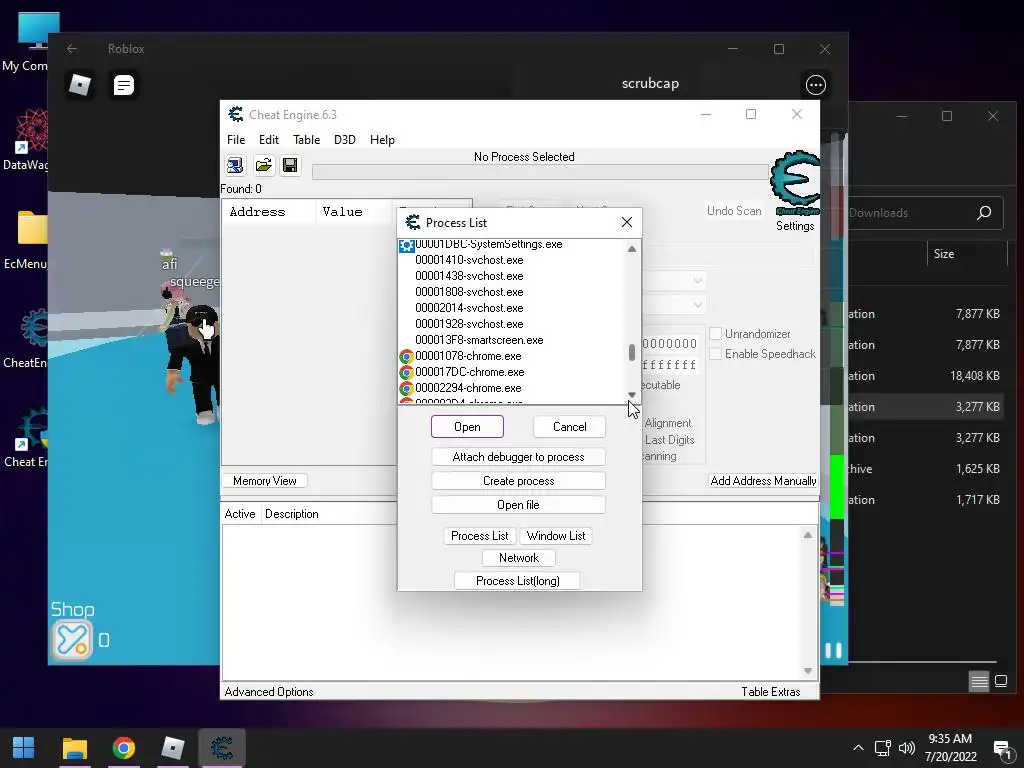Open File Explorer from taskbar

pyautogui.click(x=74, y=748)
